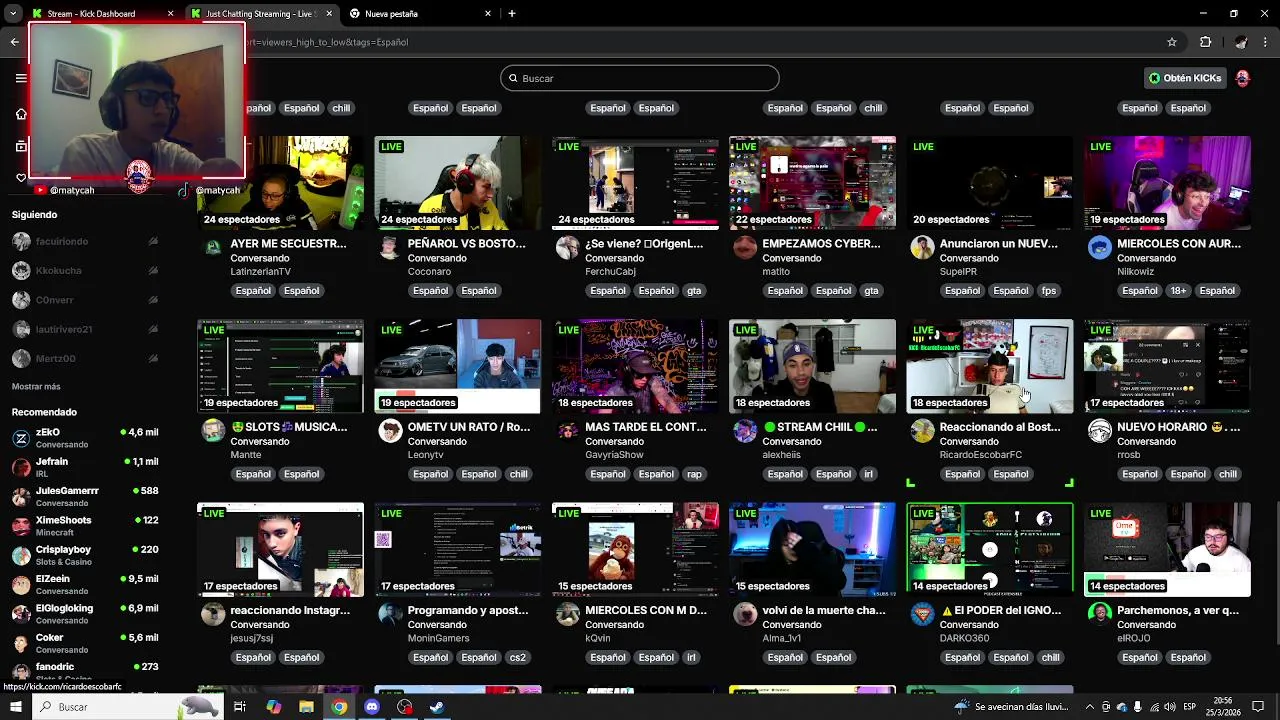Open the MIERCOLES CON AUR... stream thumbnail by Nilkowiz
The width and height of the screenshot is (1280, 720).
[1167, 183]
